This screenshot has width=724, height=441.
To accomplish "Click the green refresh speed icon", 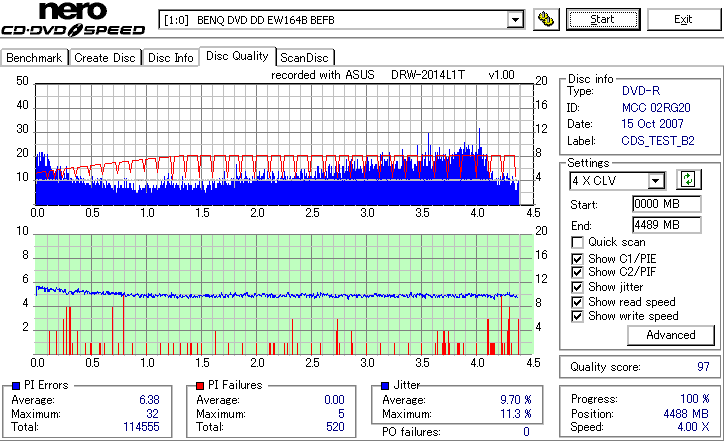I will [688, 180].
